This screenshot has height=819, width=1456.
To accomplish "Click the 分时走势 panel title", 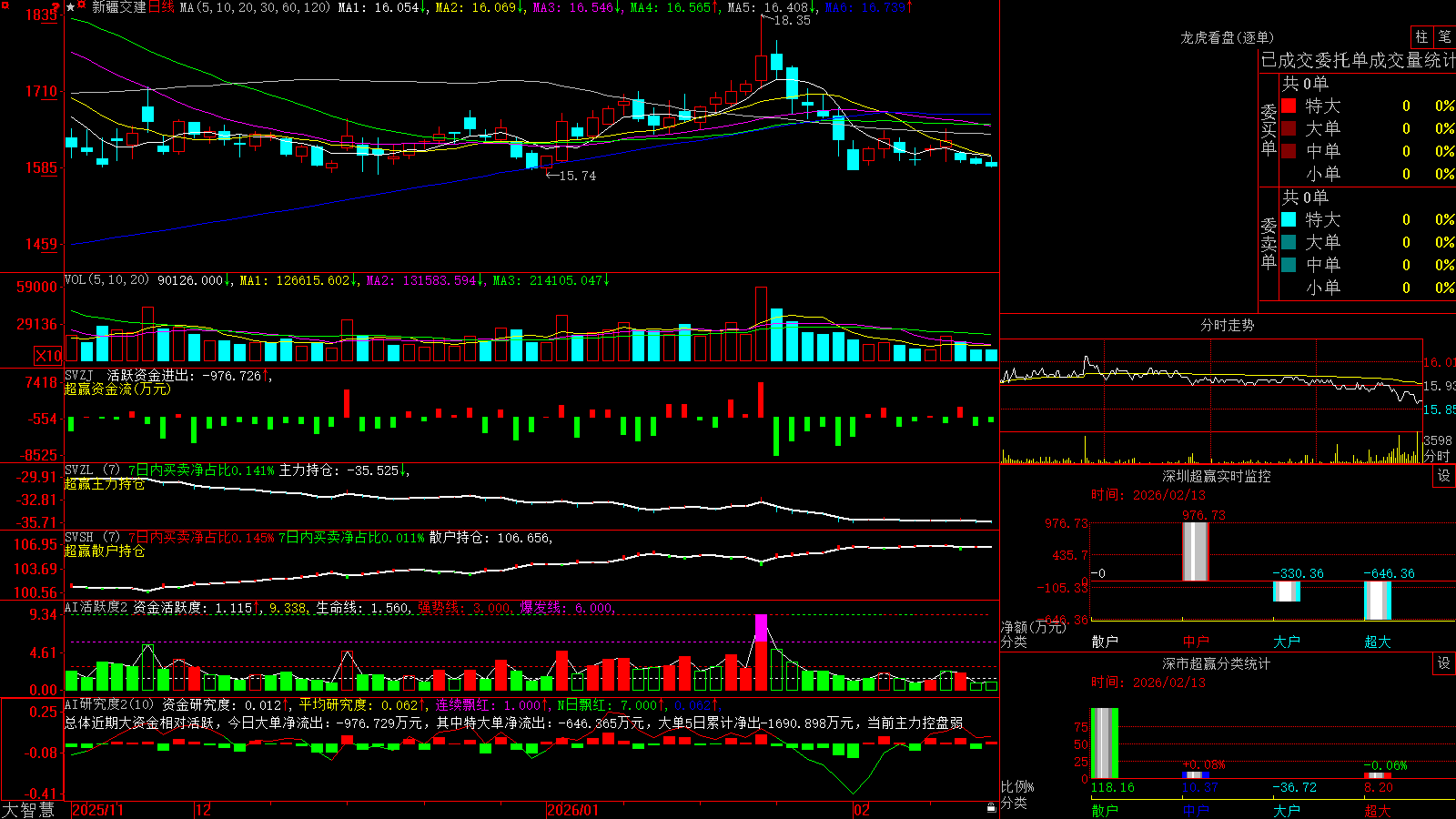I will point(1228,325).
